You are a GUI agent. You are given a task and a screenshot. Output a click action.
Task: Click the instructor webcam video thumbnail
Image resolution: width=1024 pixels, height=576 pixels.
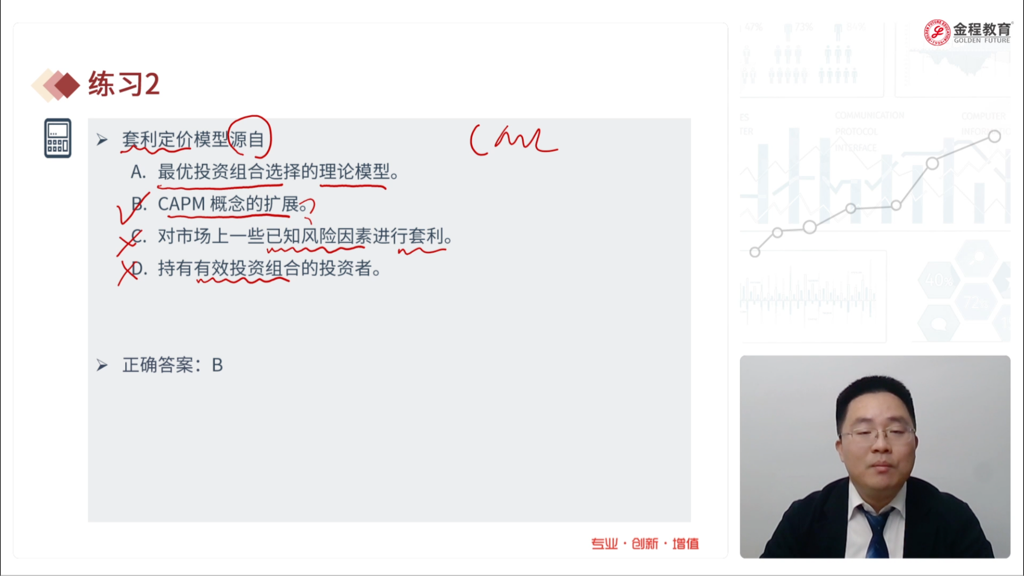[x=875, y=456]
